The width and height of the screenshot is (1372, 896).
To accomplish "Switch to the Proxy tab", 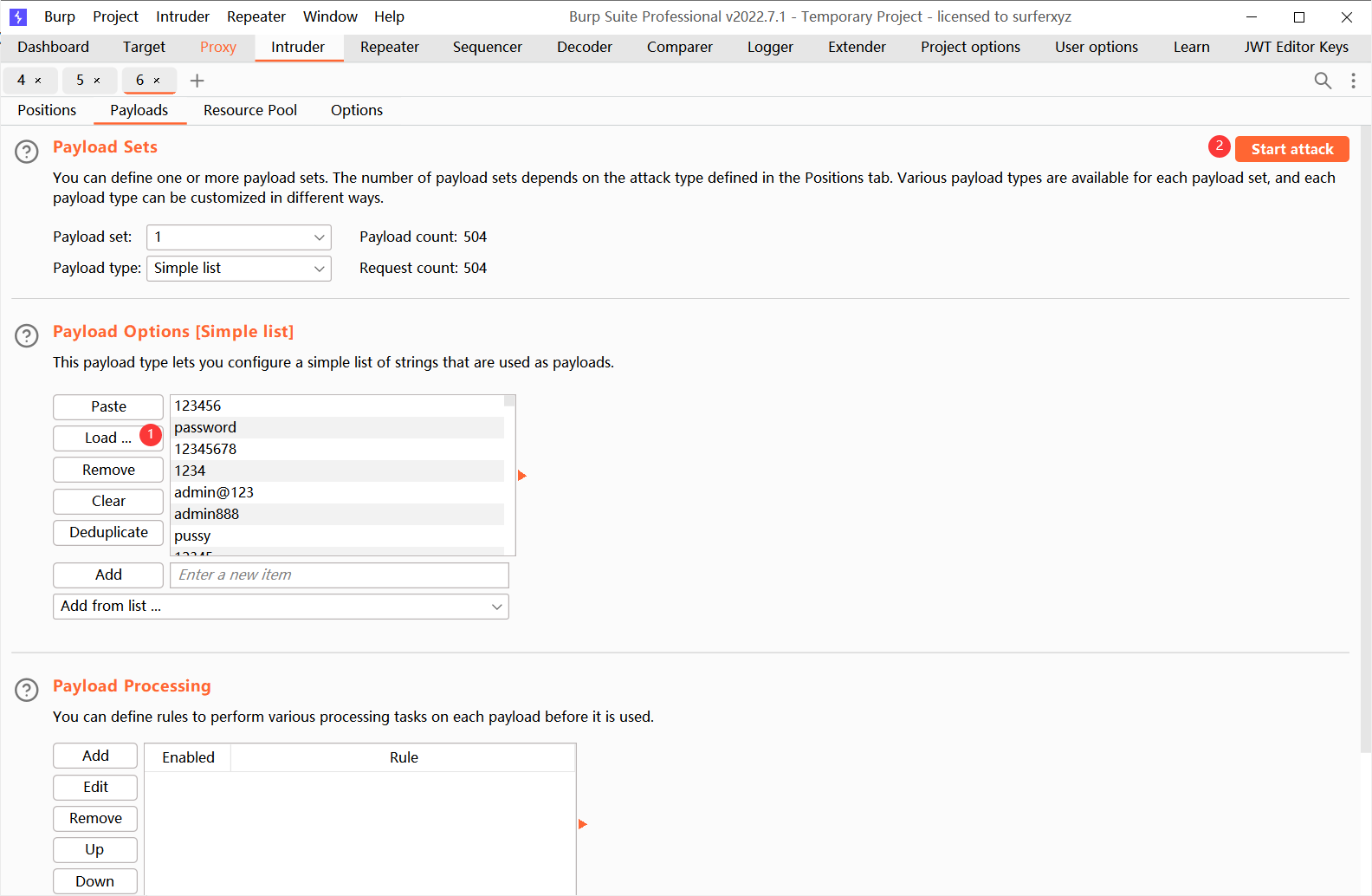I will pyautogui.click(x=218, y=48).
